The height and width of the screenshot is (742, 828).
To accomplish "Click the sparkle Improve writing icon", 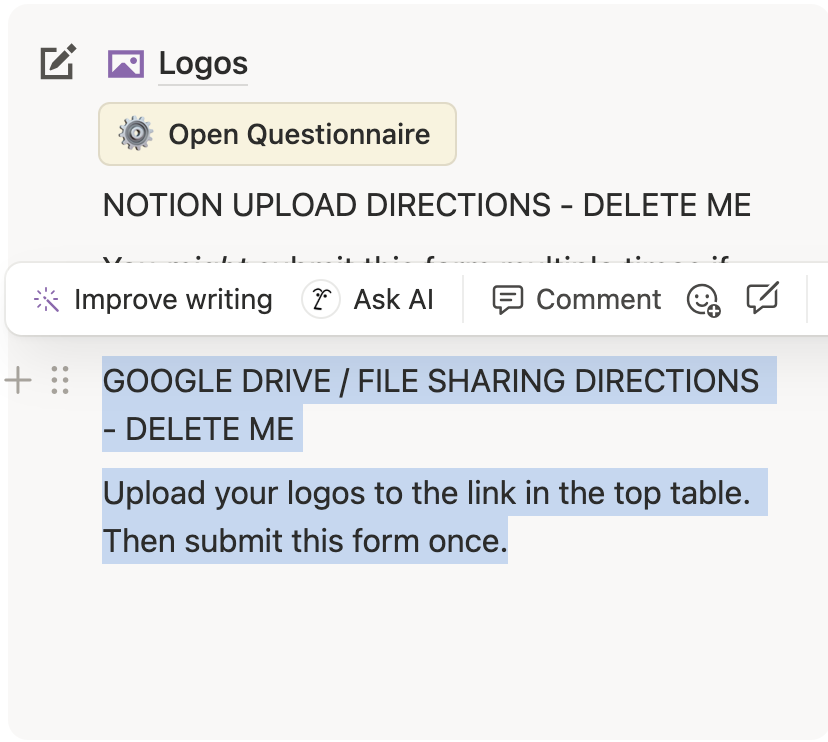I will coord(46,299).
